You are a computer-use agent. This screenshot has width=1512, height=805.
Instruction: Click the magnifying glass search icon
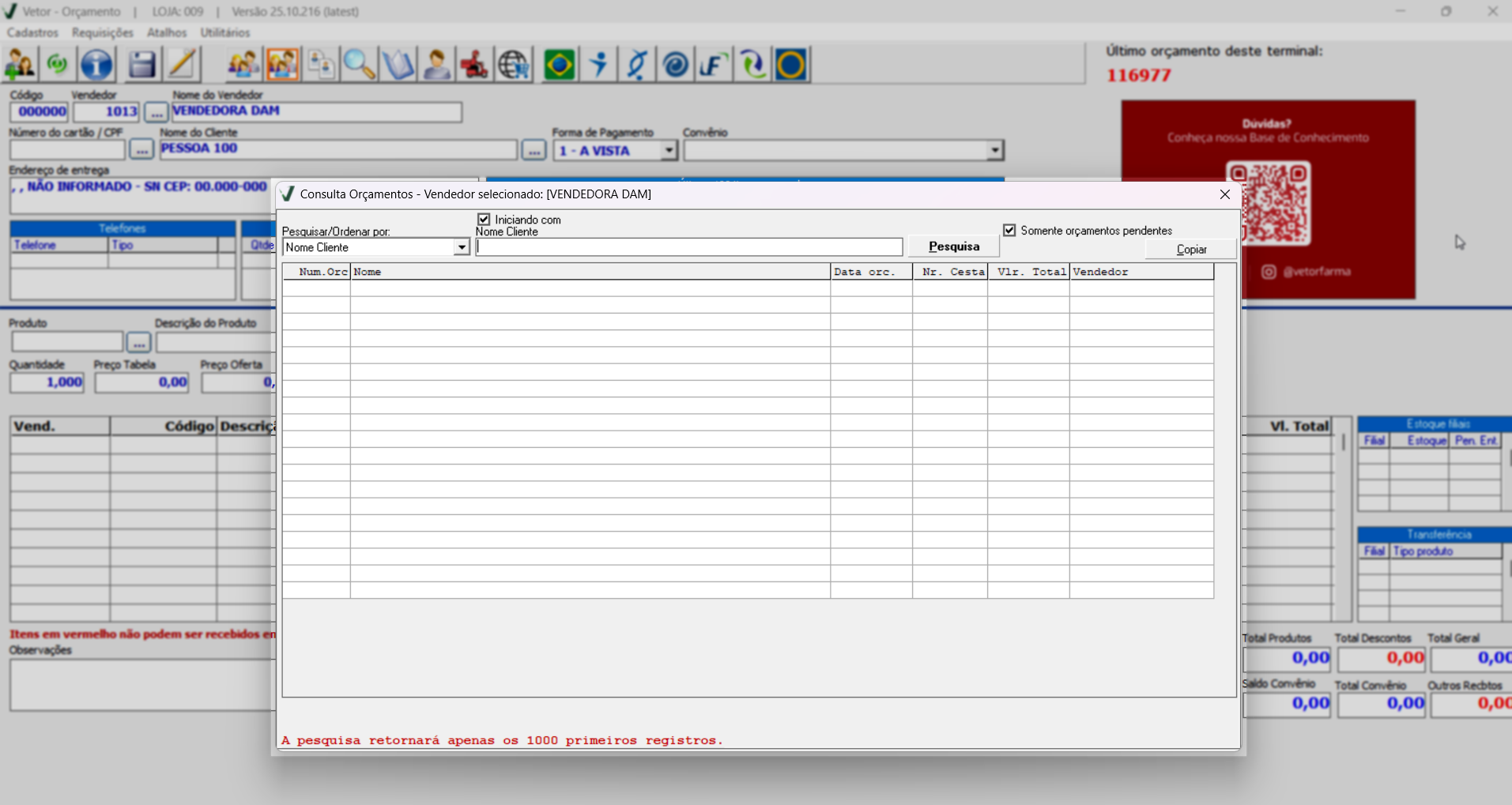[x=359, y=65]
